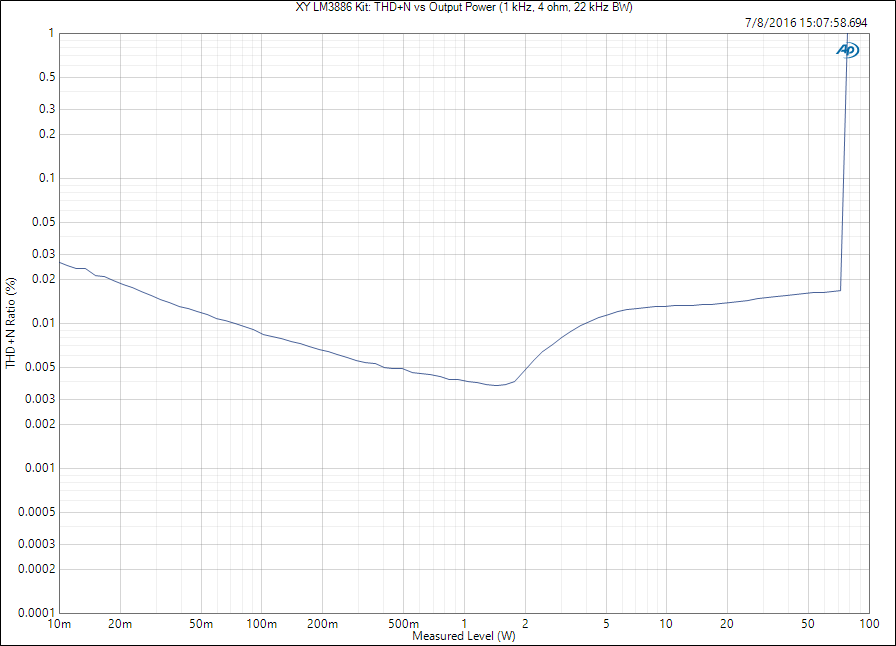The width and height of the screenshot is (896, 646).
Task: Click the curve start at 10m W
Action: (61, 262)
